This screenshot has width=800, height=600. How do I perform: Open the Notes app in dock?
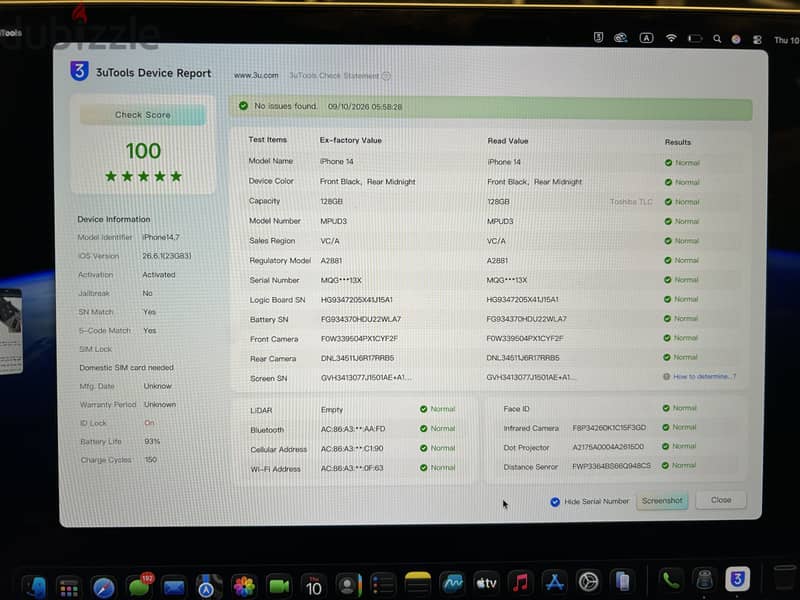418,584
